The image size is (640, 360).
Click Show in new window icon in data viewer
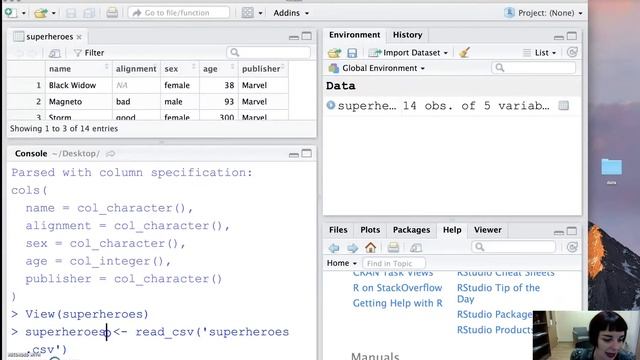pos(54,53)
